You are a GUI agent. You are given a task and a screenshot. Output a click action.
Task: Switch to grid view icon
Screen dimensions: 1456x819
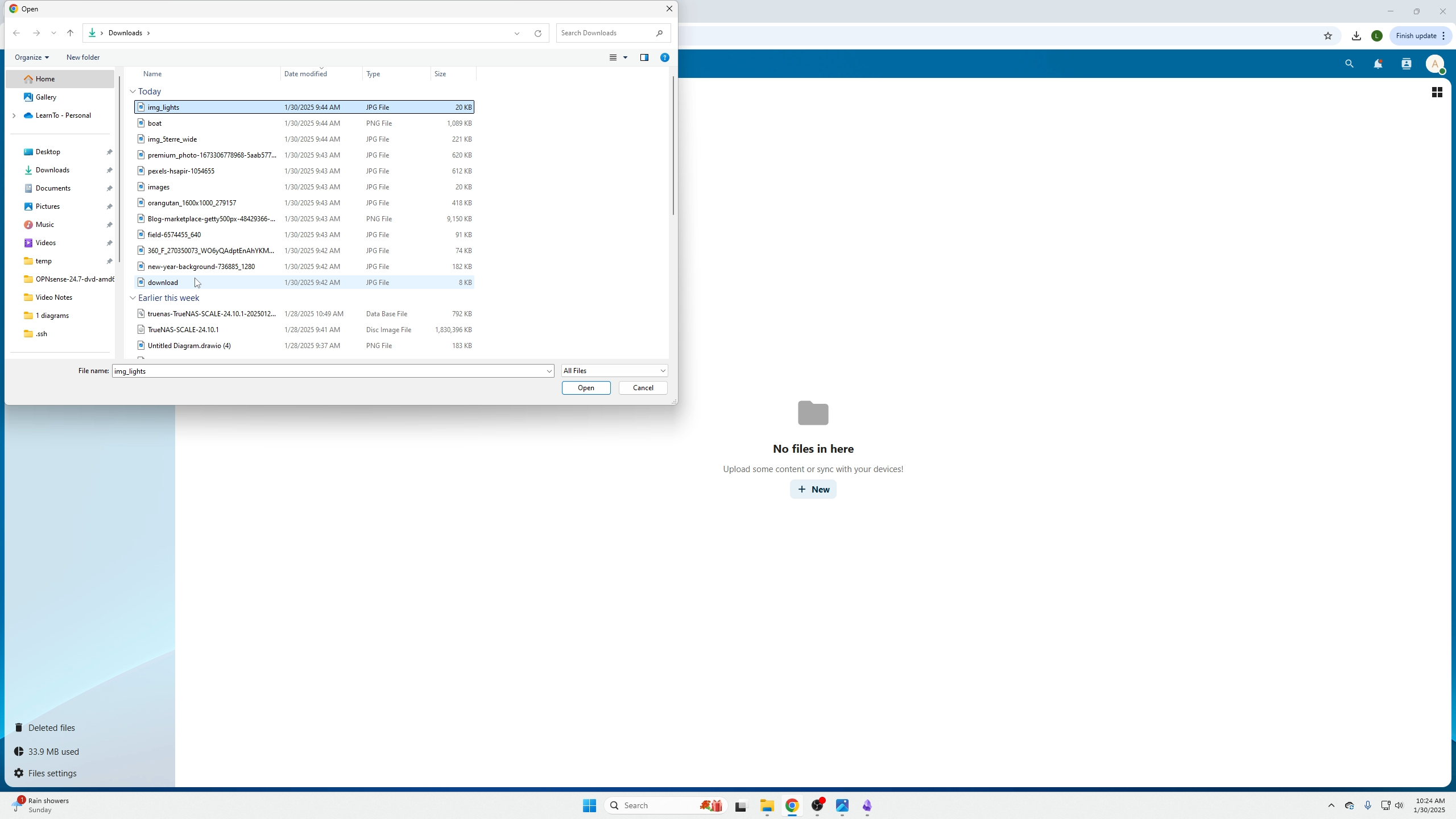point(1437,92)
